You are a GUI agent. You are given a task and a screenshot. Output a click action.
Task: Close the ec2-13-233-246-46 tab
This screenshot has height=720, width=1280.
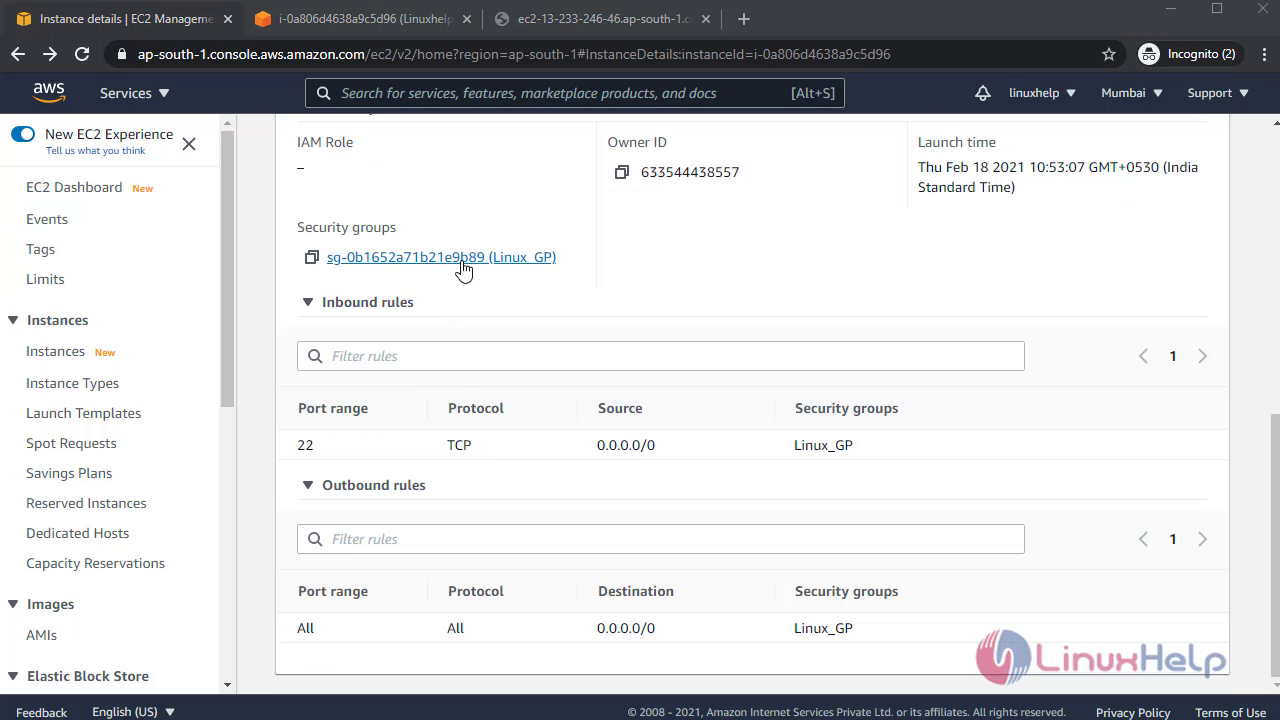[x=706, y=19]
